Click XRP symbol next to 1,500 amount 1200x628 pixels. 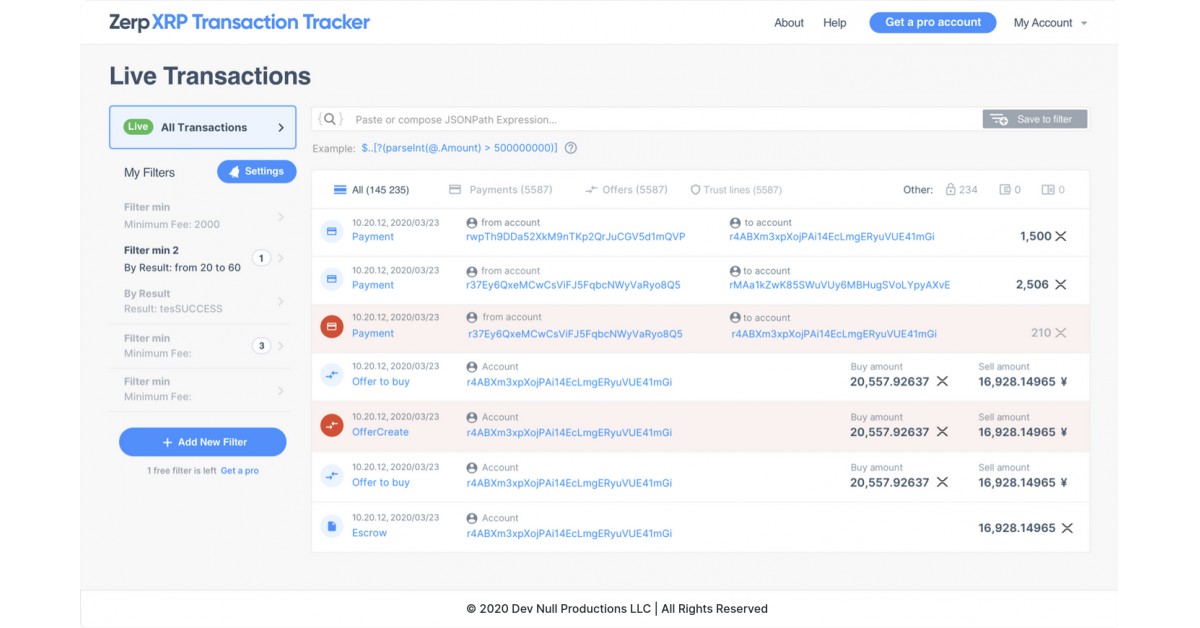coord(1061,236)
